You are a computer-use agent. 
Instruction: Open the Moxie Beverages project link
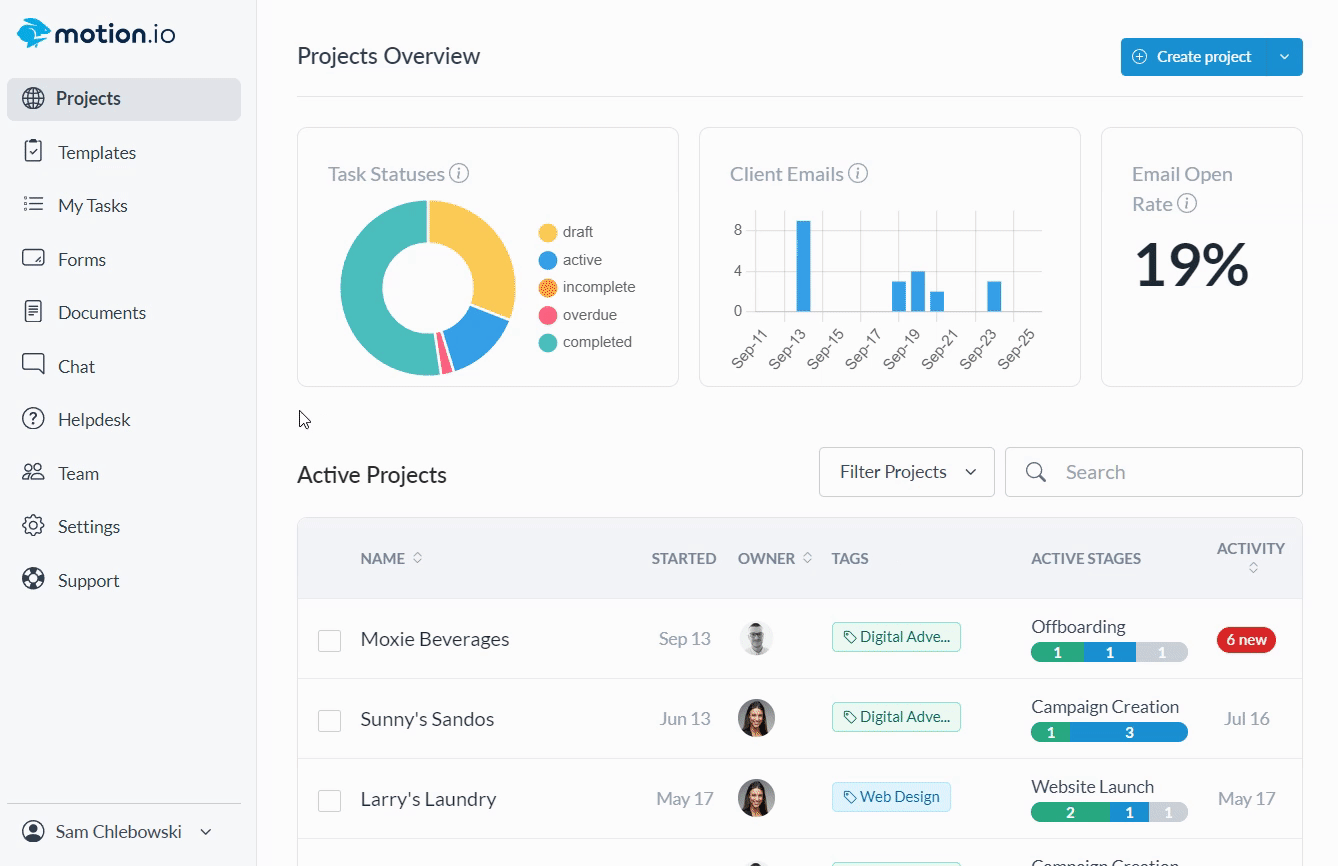(434, 639)
